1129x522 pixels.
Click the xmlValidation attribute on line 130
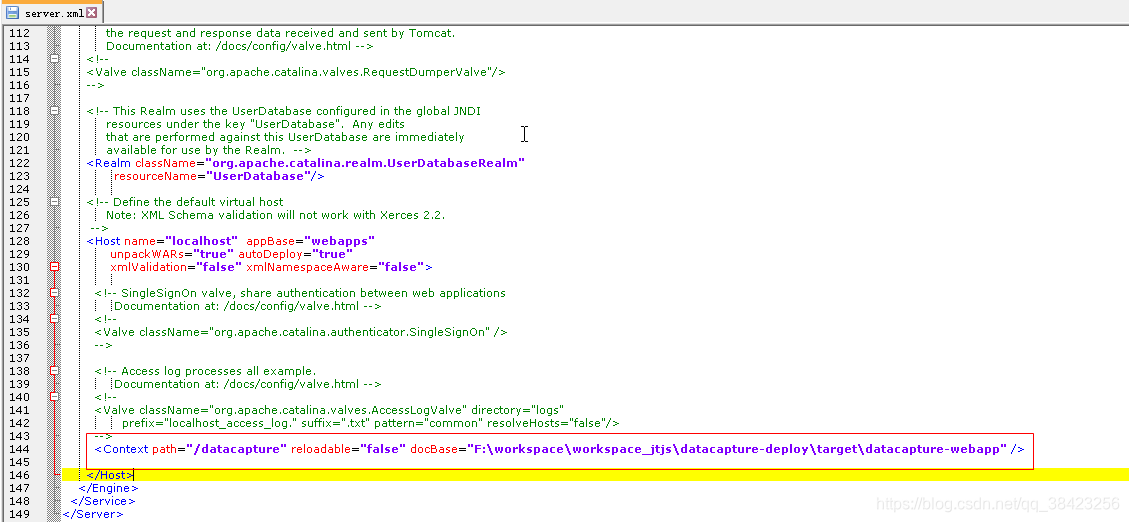(150, 266)
